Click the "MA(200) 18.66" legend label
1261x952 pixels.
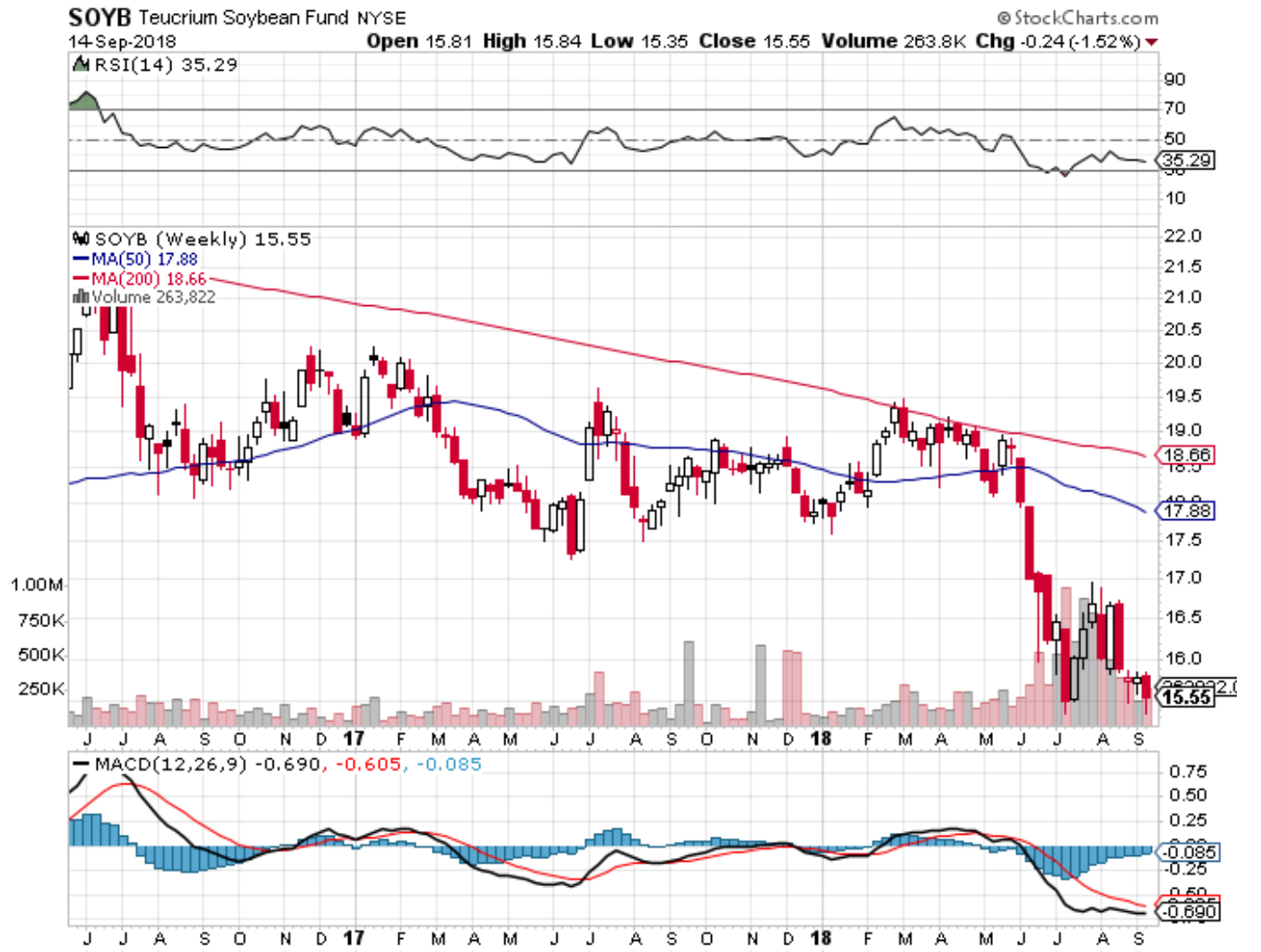(149, 279)
